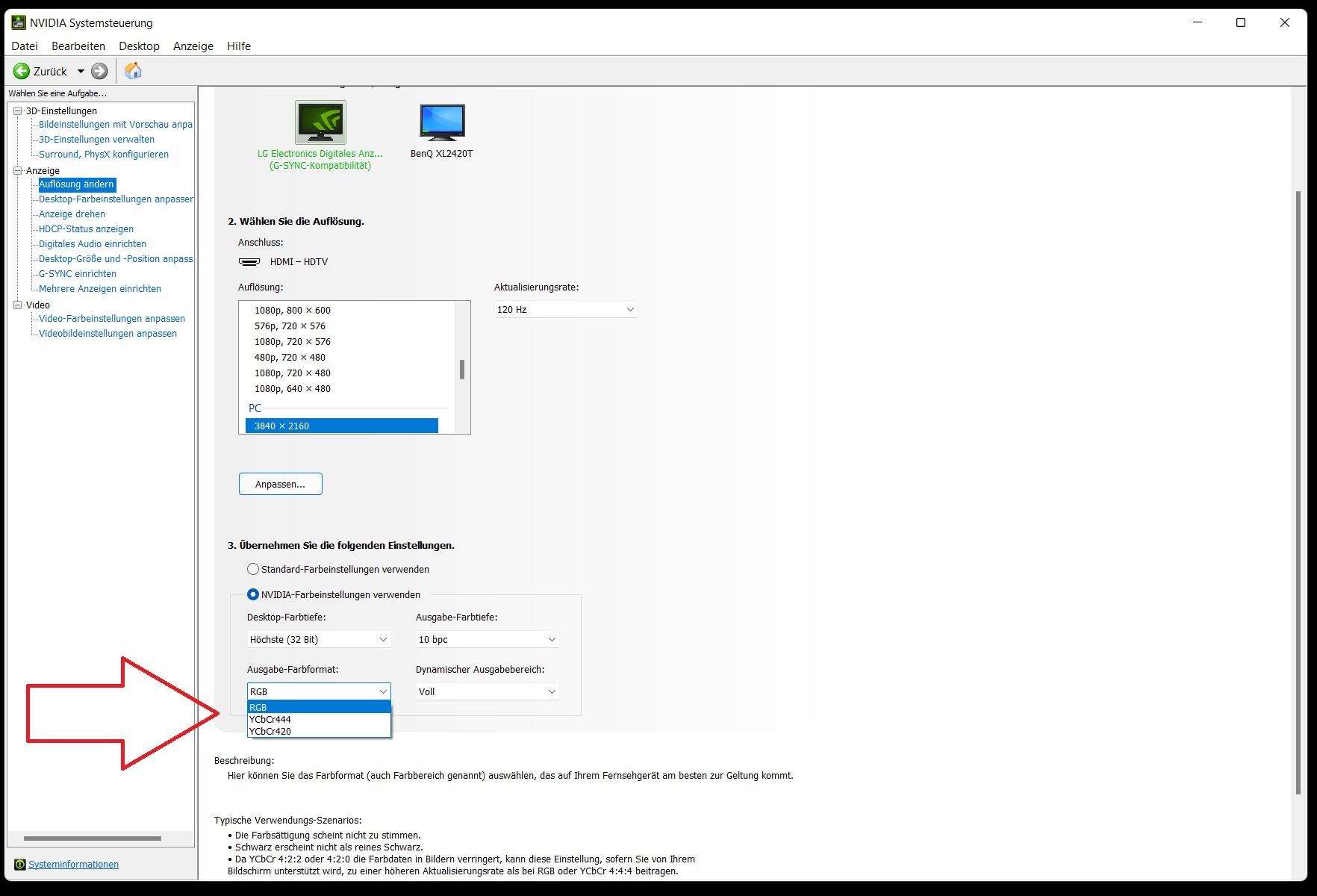Screen dimensions: 1317x896
Task: Click the green Zurück back arrow icon
Action: click(x=22, y=71)
